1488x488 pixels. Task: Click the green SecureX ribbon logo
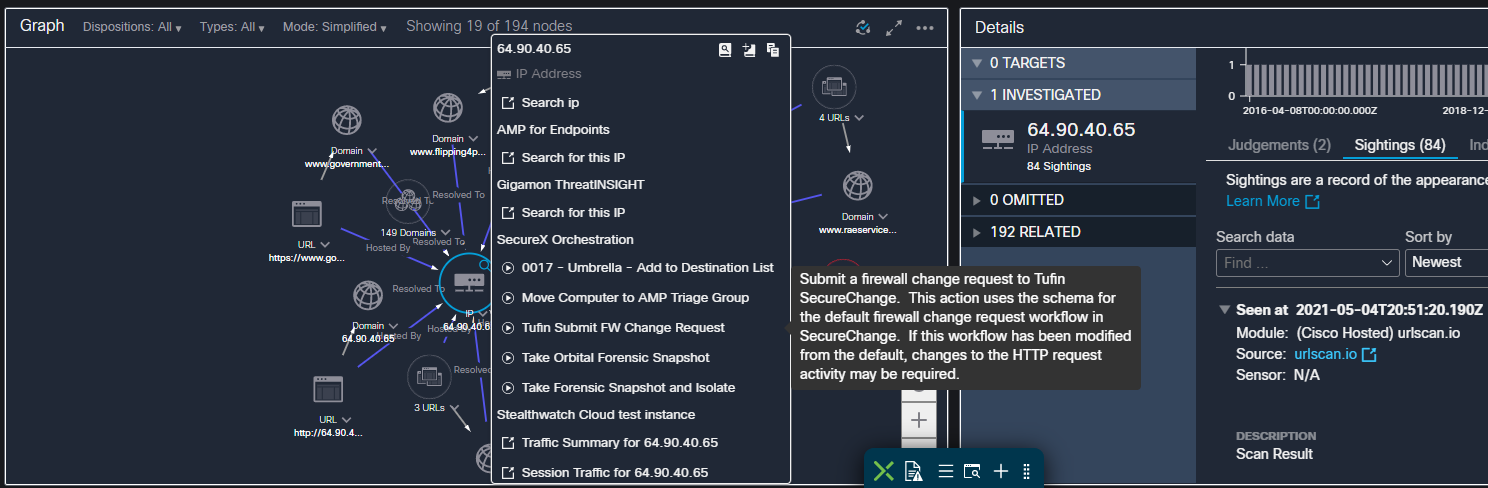click(x=883, y=471)
